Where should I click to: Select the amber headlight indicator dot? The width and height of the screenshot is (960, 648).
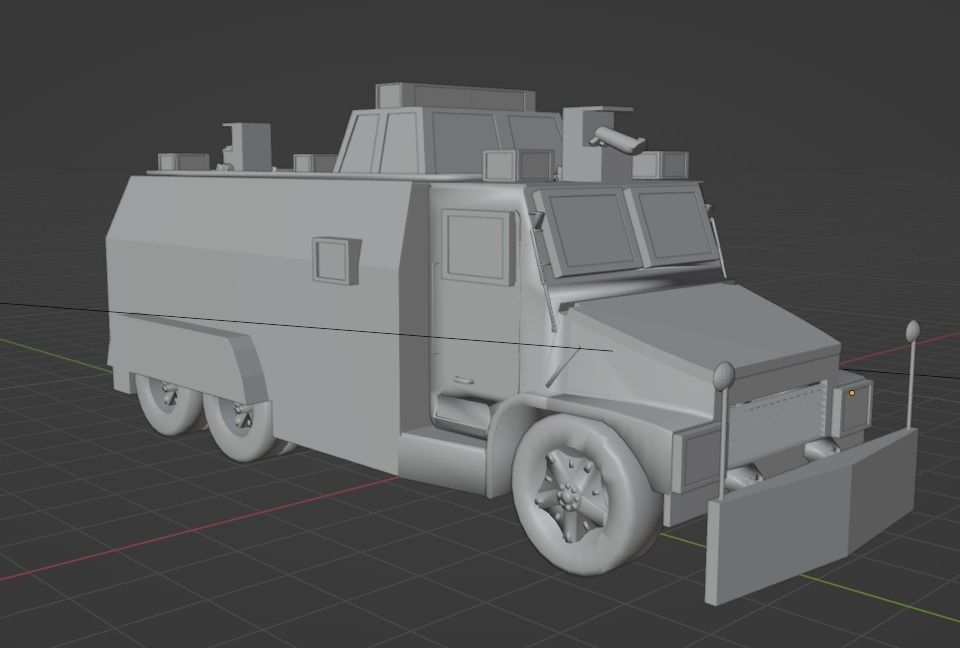(851, 393)
